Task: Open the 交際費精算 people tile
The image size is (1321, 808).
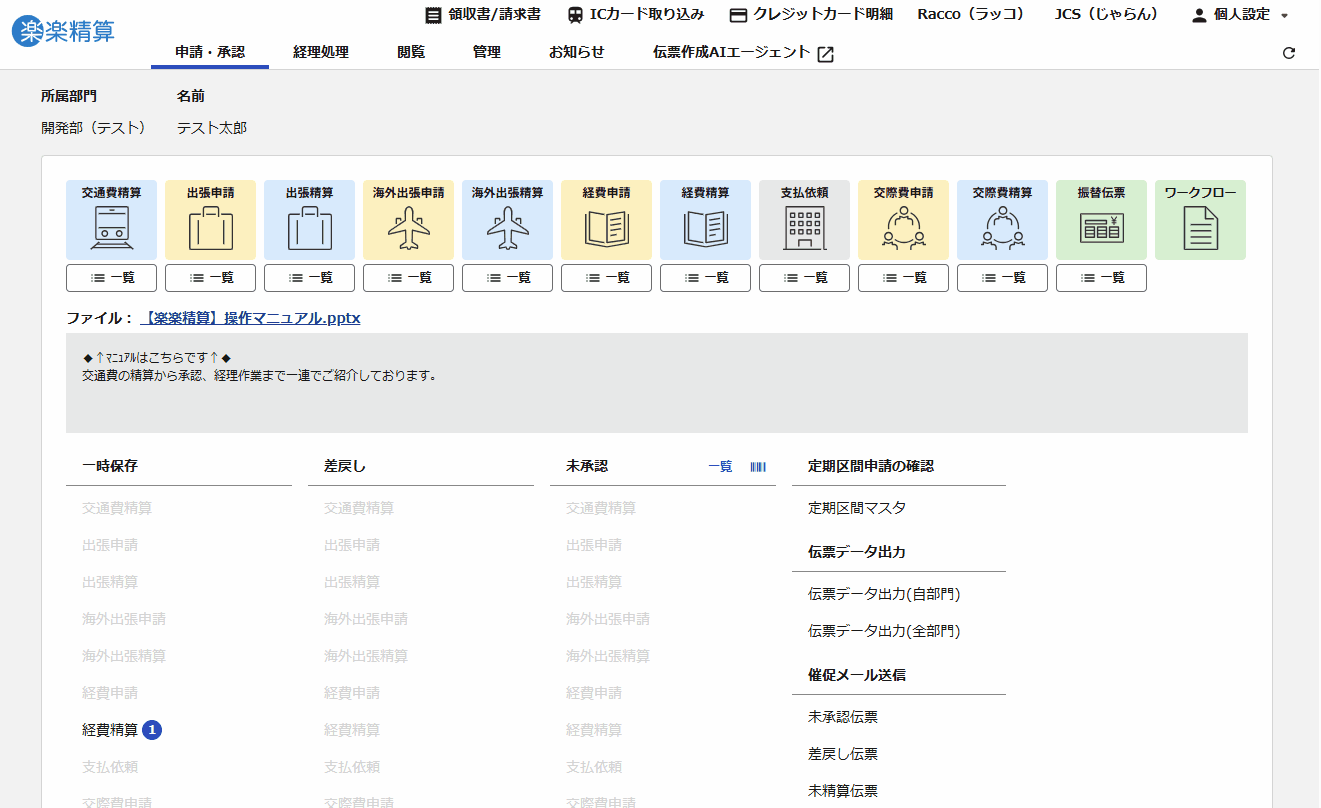Action: tap(1002, 220)
